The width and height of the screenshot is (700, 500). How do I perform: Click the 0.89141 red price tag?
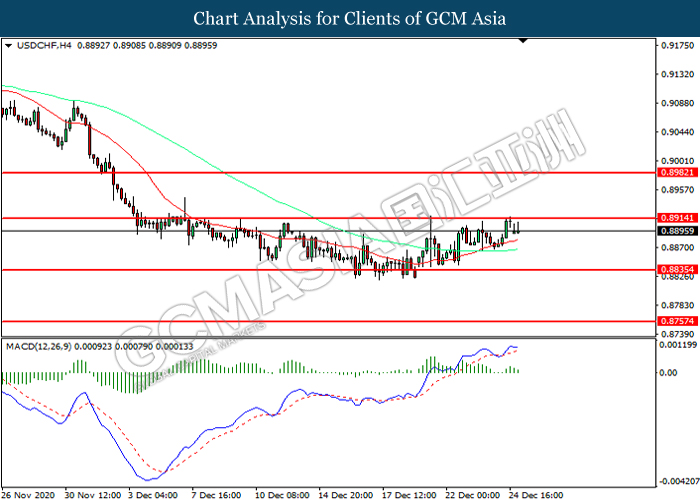[676, 217]
